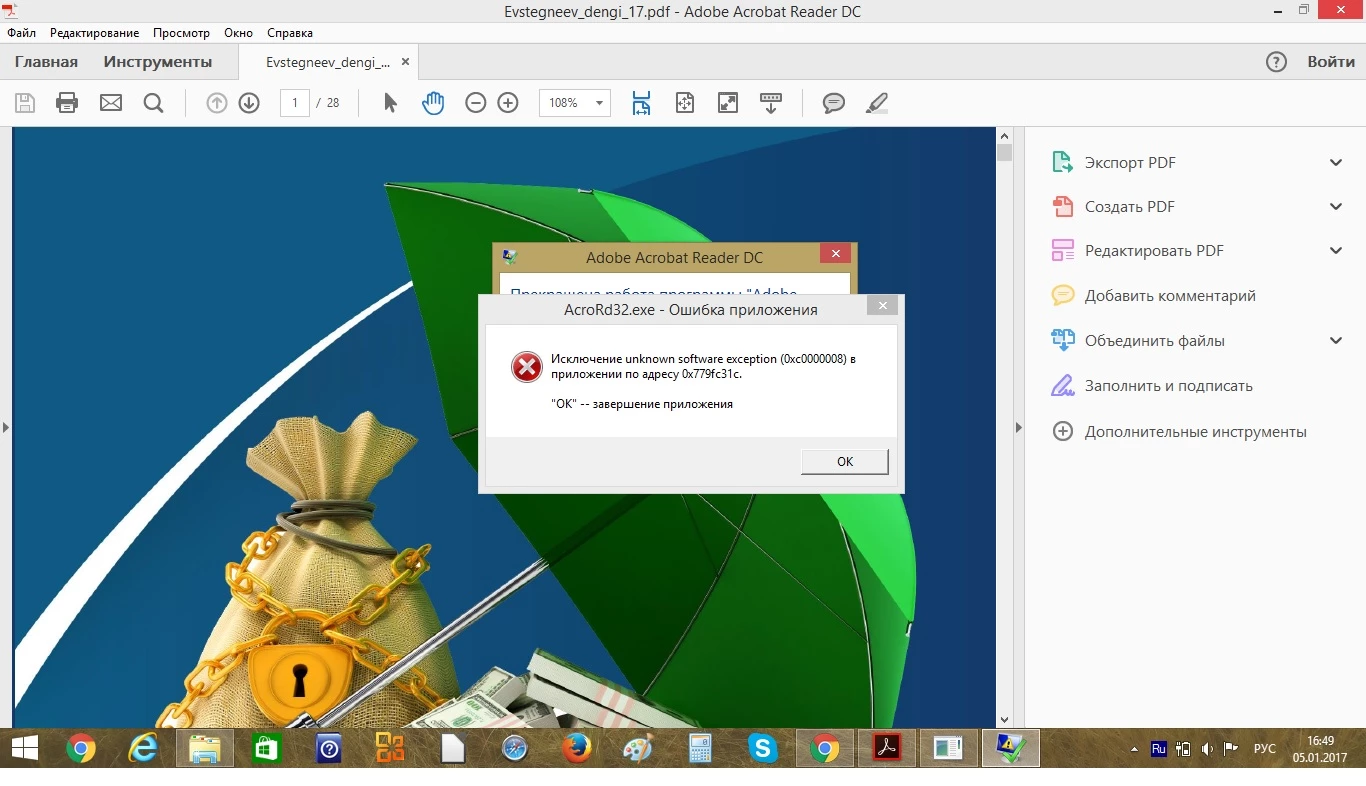Open Экспорт PDF tool

pyautogui.click(x=1130, y=163)
